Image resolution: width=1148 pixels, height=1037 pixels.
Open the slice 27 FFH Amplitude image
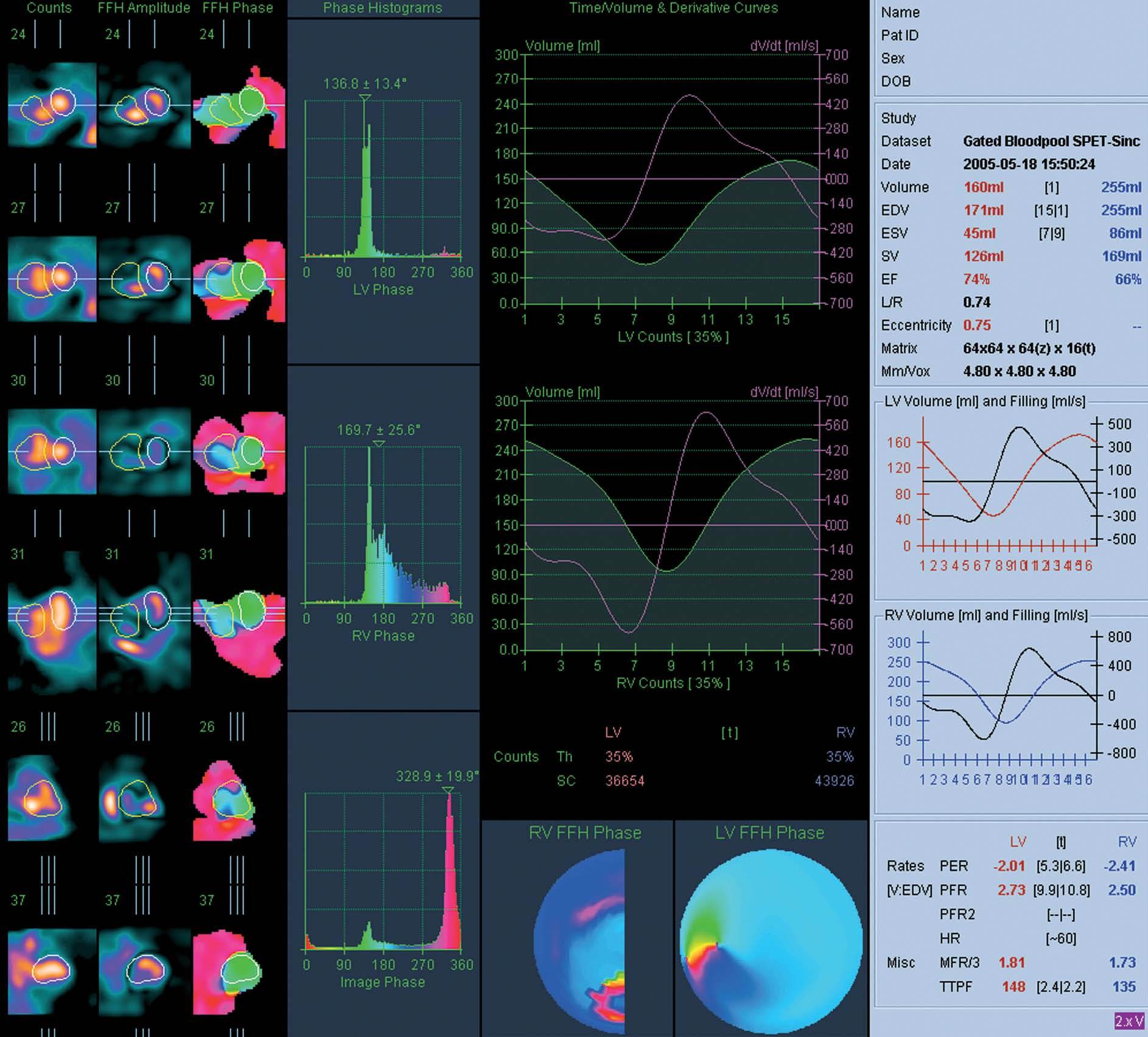pos(145,279)
